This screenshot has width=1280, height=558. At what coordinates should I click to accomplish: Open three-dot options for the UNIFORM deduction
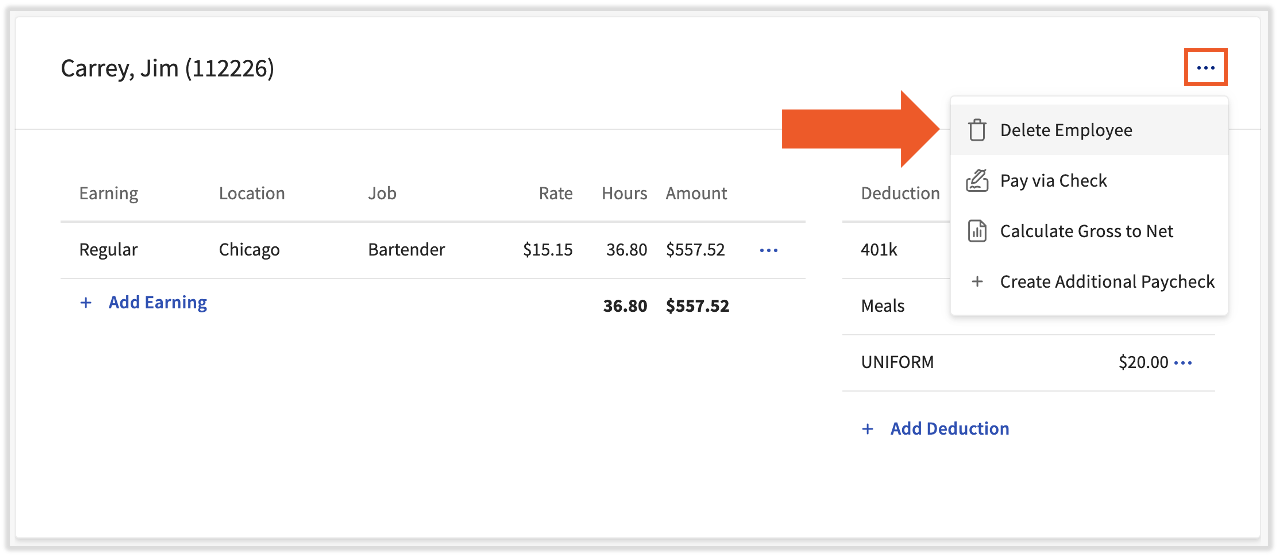click(1183, 363)
